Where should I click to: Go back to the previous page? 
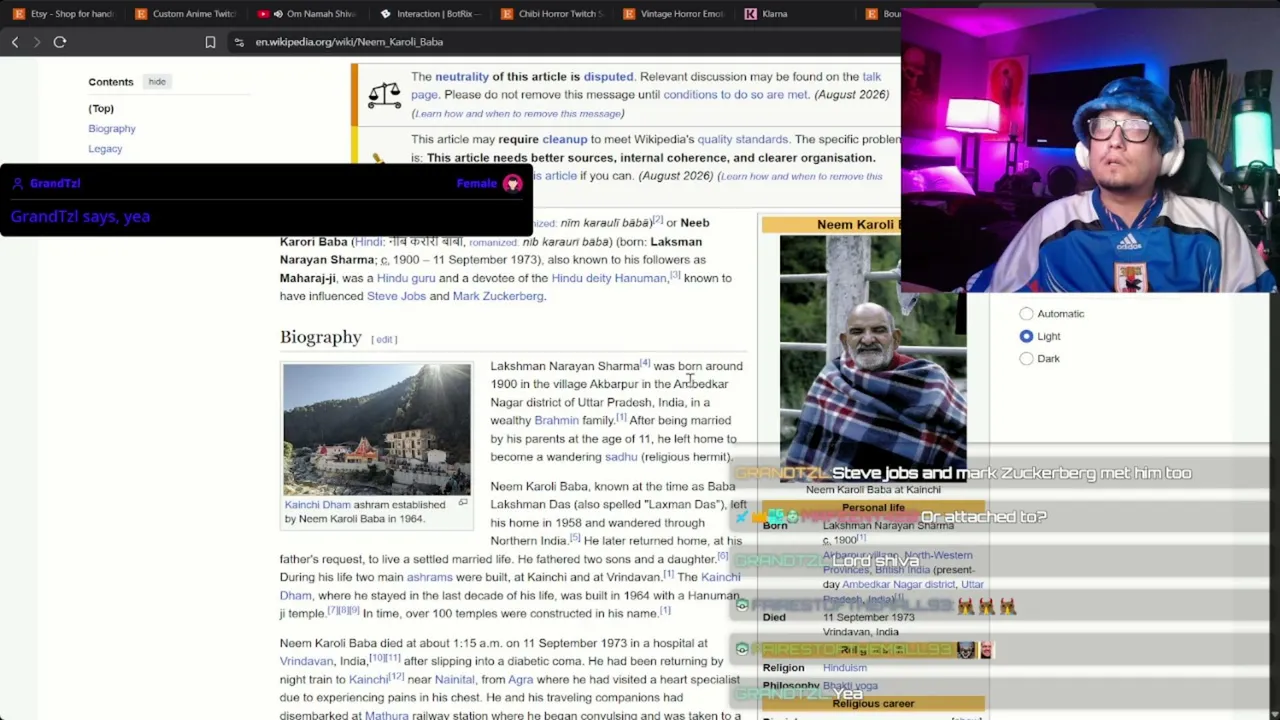pyautogui.click(x=15, y=42)
